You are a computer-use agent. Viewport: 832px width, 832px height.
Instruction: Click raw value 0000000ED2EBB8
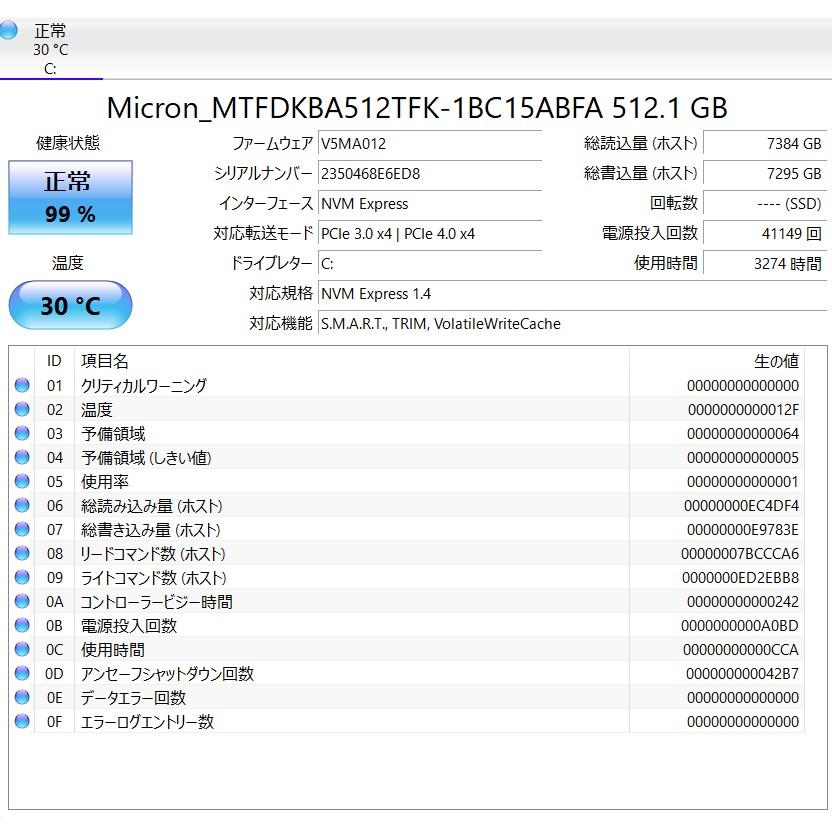[x=740, y=577]
